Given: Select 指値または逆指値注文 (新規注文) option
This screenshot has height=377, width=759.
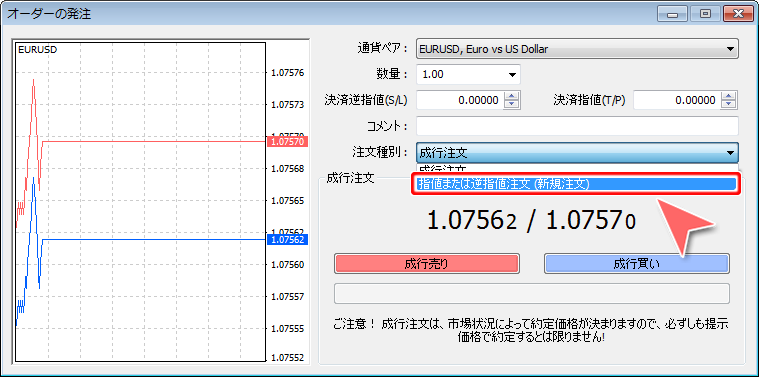Looking at the screenshot, I should (x=576, y=184).
